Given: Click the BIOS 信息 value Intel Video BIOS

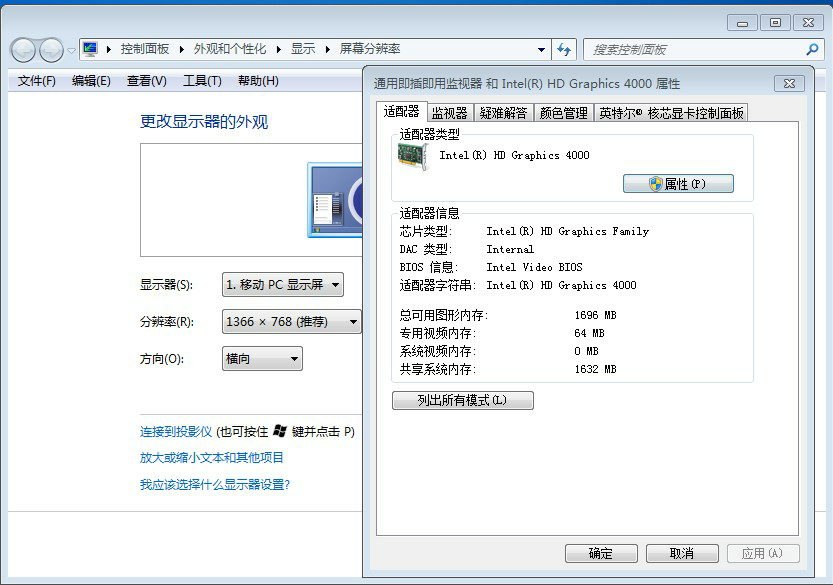Looking at the screenshot, I should [x=534, y=267].
